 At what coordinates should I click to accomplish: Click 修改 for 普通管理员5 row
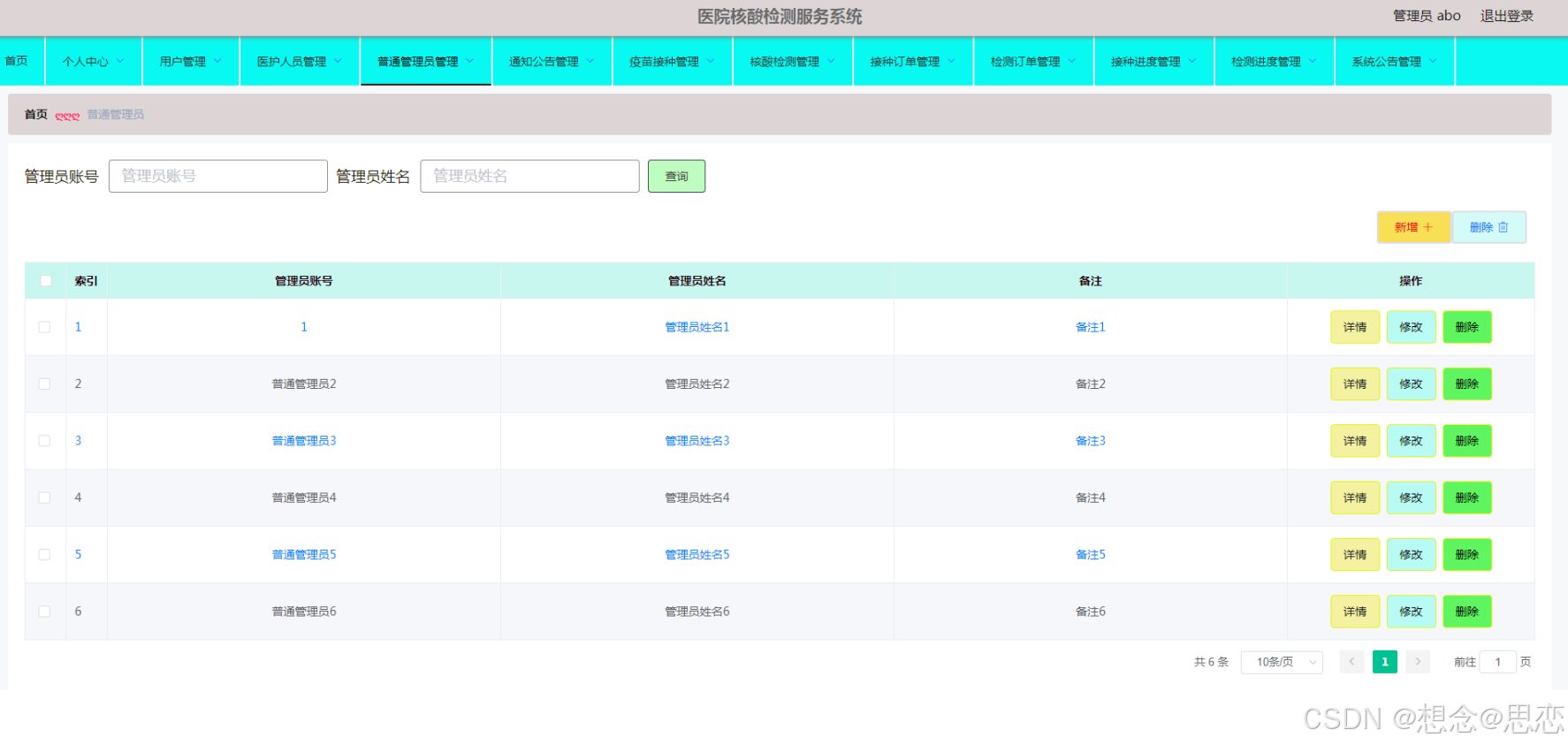[1411, 554]
